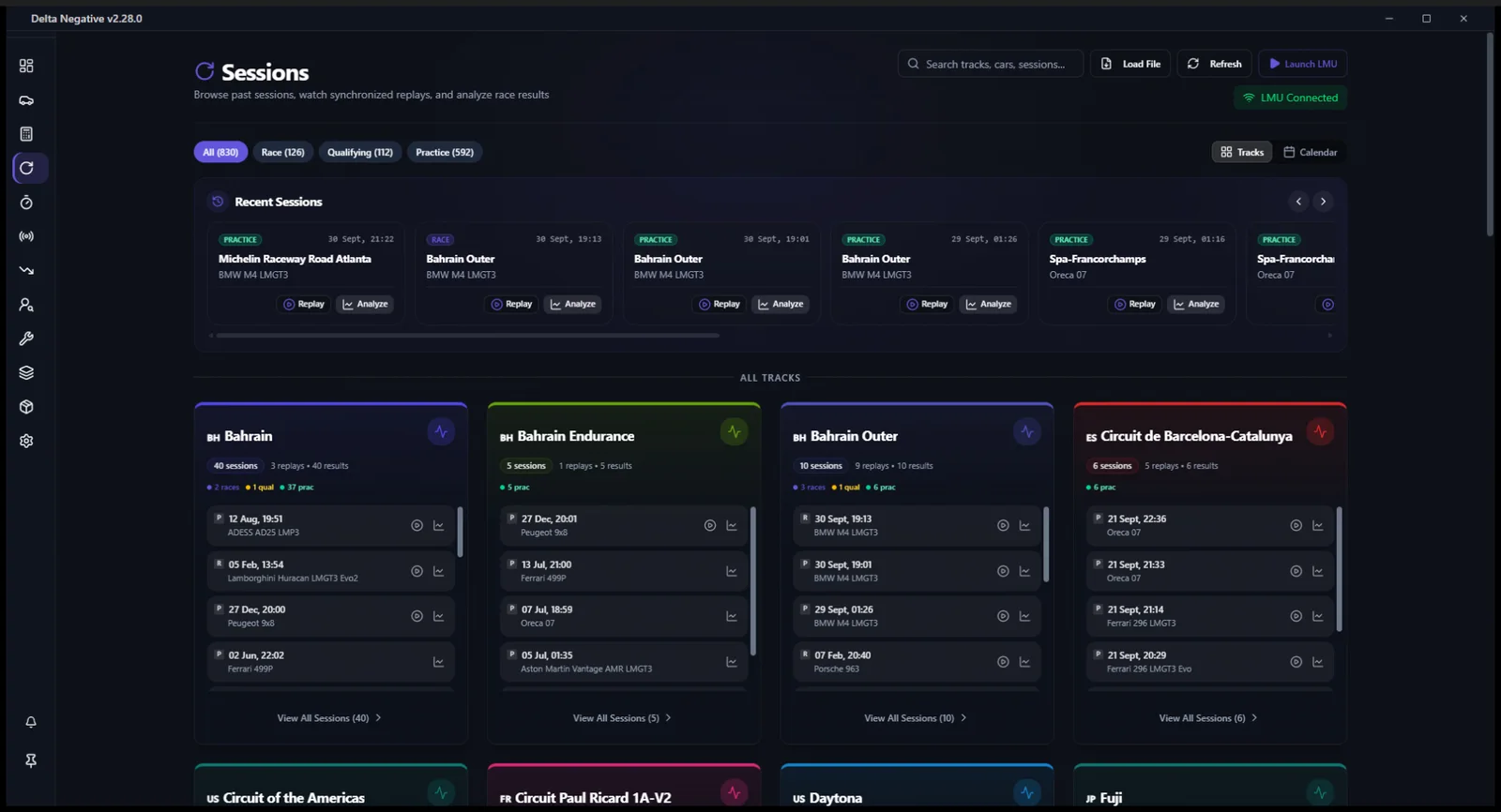1501x812 pixels.
Task: Open the layers sidebar icon
Action: coord(26,372)
